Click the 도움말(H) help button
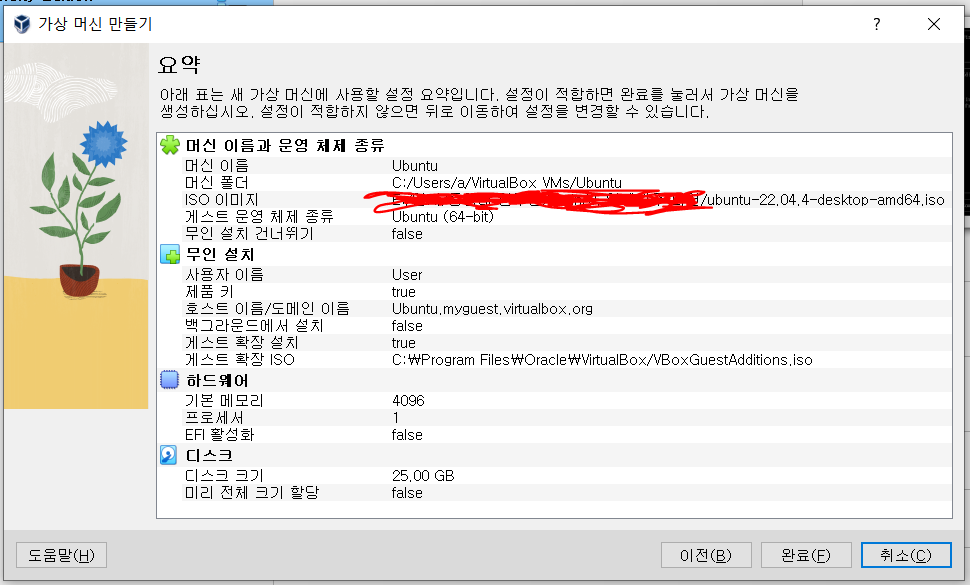The width and height of the screenshot is (970, 585). pos(61,555)
